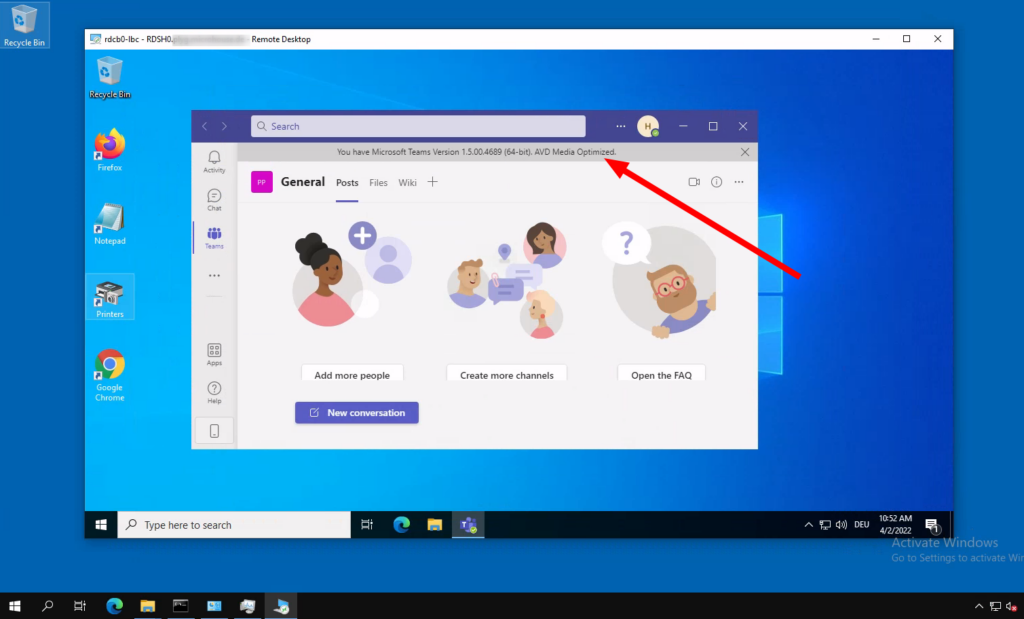
Task: Launch Edge from host taskbar
Action: 114,606
